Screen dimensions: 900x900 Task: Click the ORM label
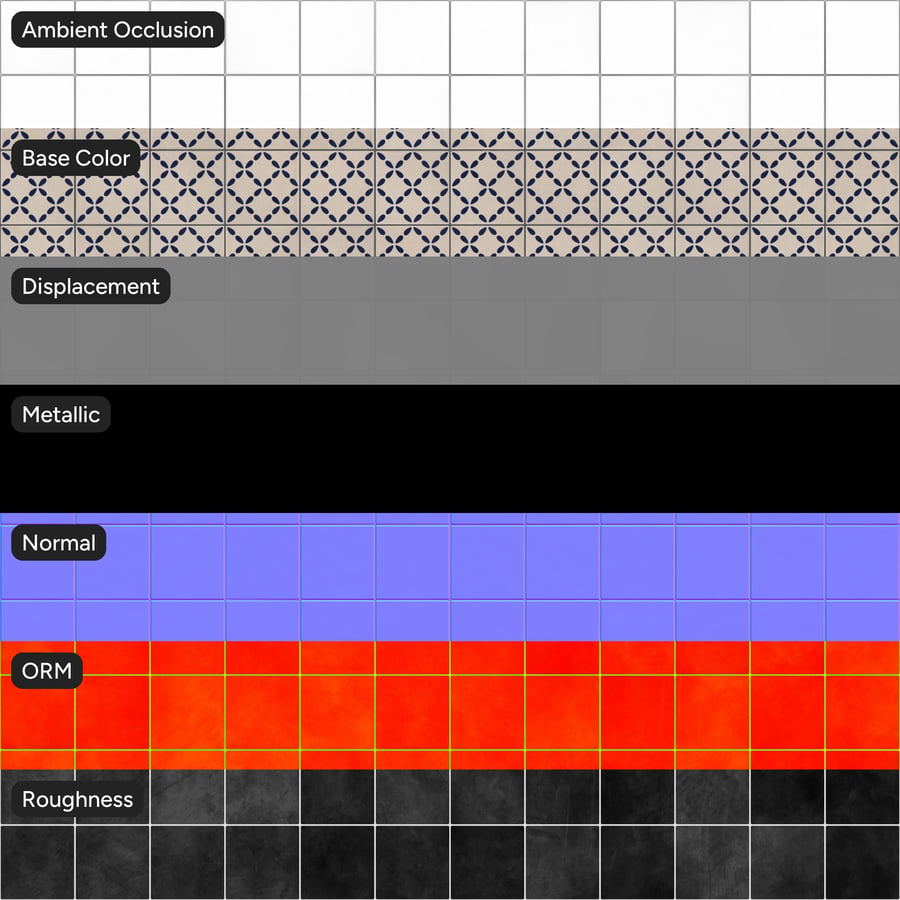tap(47, 670)
